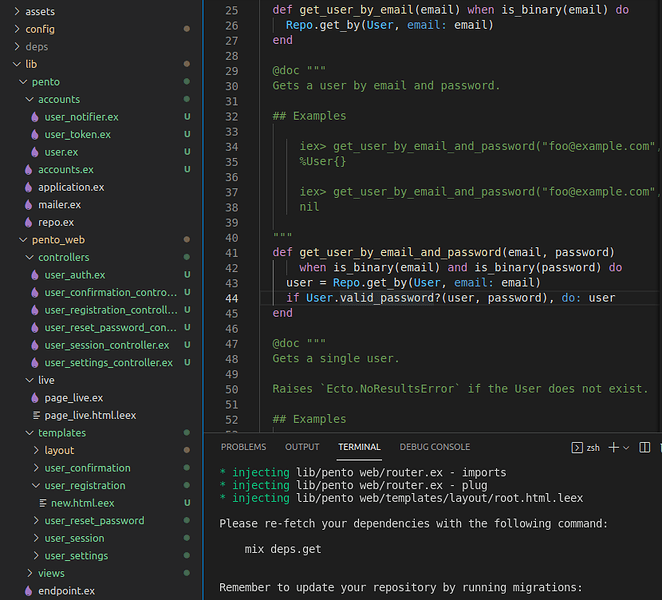
Task: Click '## Examples' heading on line 32
Action: [309, 116]
